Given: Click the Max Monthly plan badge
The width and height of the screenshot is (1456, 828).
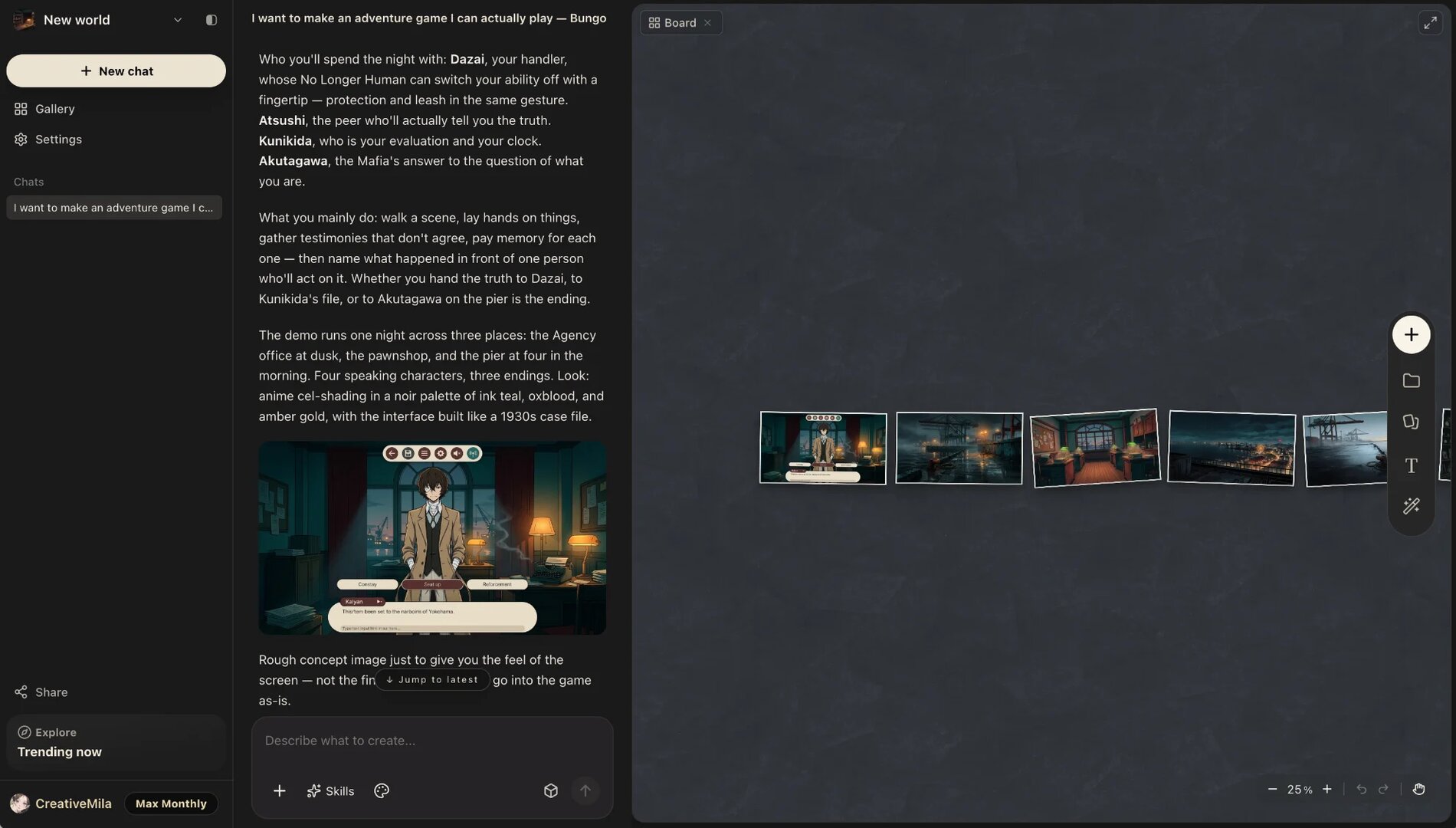Looking at the screenshot, I should tap(171, 803).
